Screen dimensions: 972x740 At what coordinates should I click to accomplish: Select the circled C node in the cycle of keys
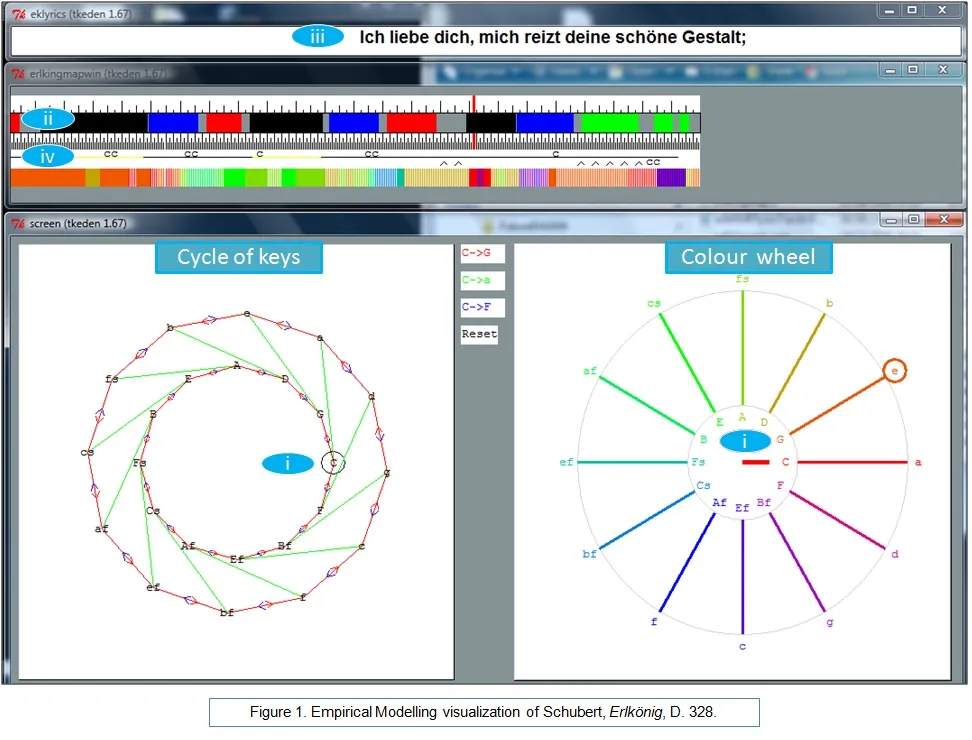pyautogui.click(x=333, y=463)
